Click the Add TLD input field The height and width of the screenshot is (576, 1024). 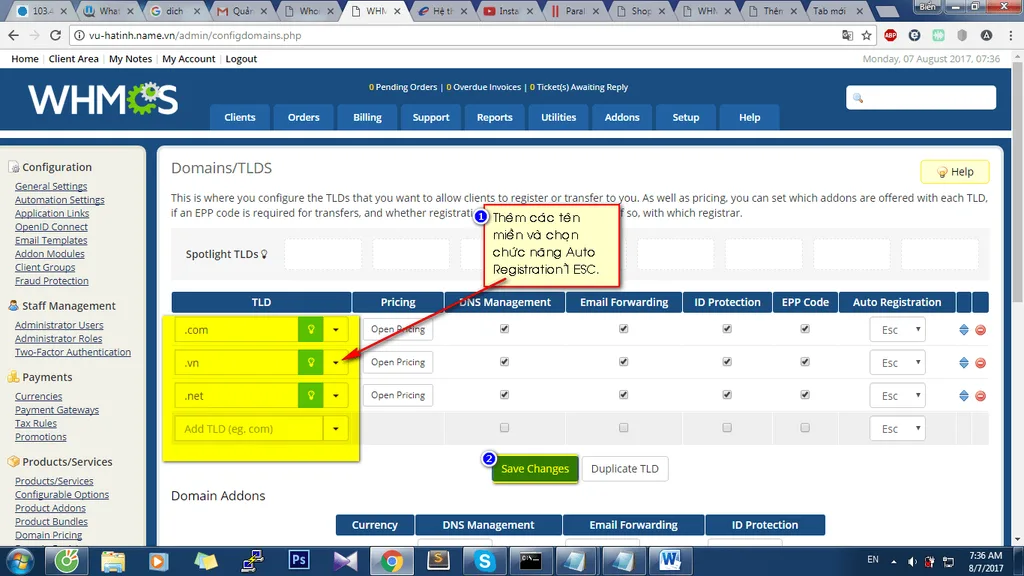[x=249, y=429]
